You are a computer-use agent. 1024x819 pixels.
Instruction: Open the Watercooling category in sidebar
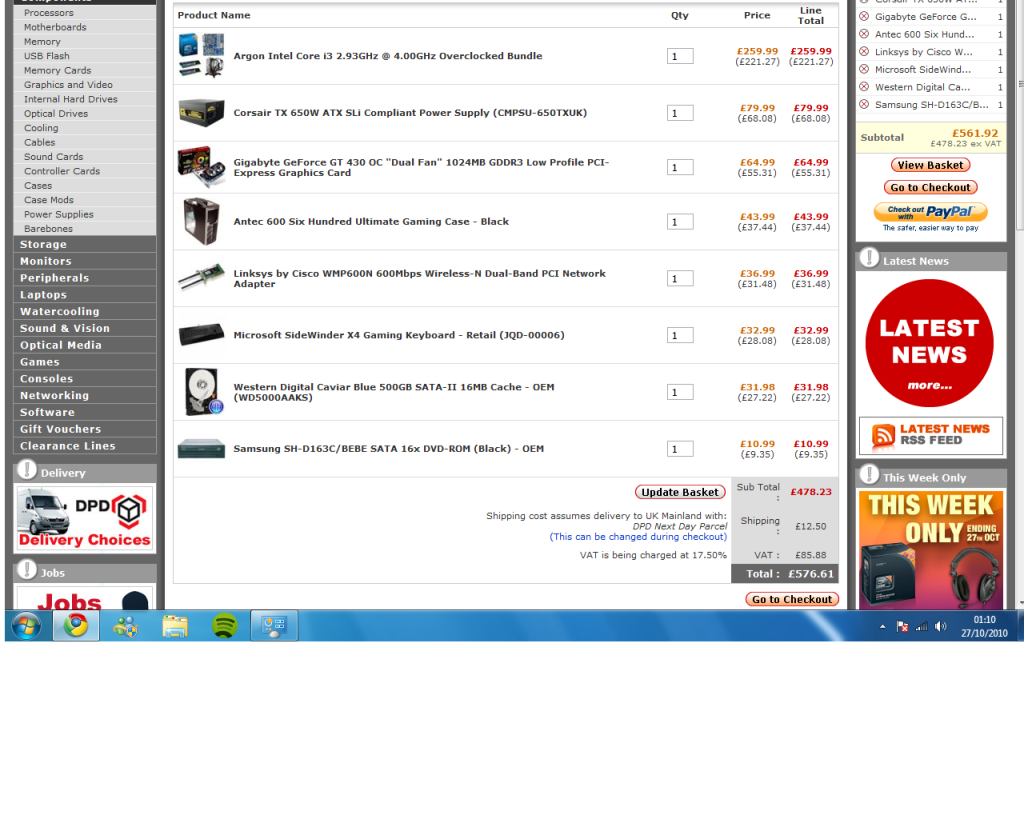point(60,312)
